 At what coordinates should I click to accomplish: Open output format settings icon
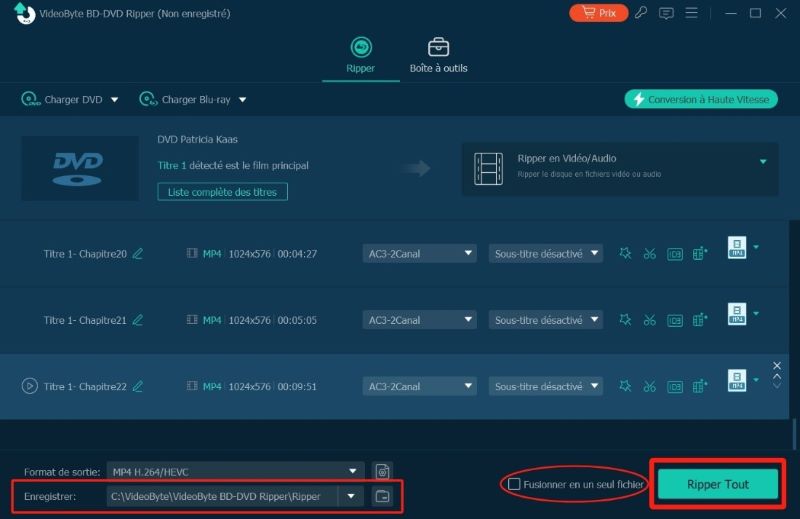[383, 472]
